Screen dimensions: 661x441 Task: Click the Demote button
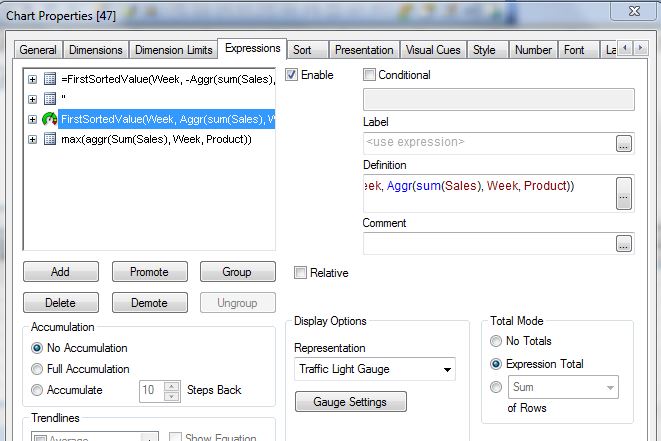(x=150, y=303)
